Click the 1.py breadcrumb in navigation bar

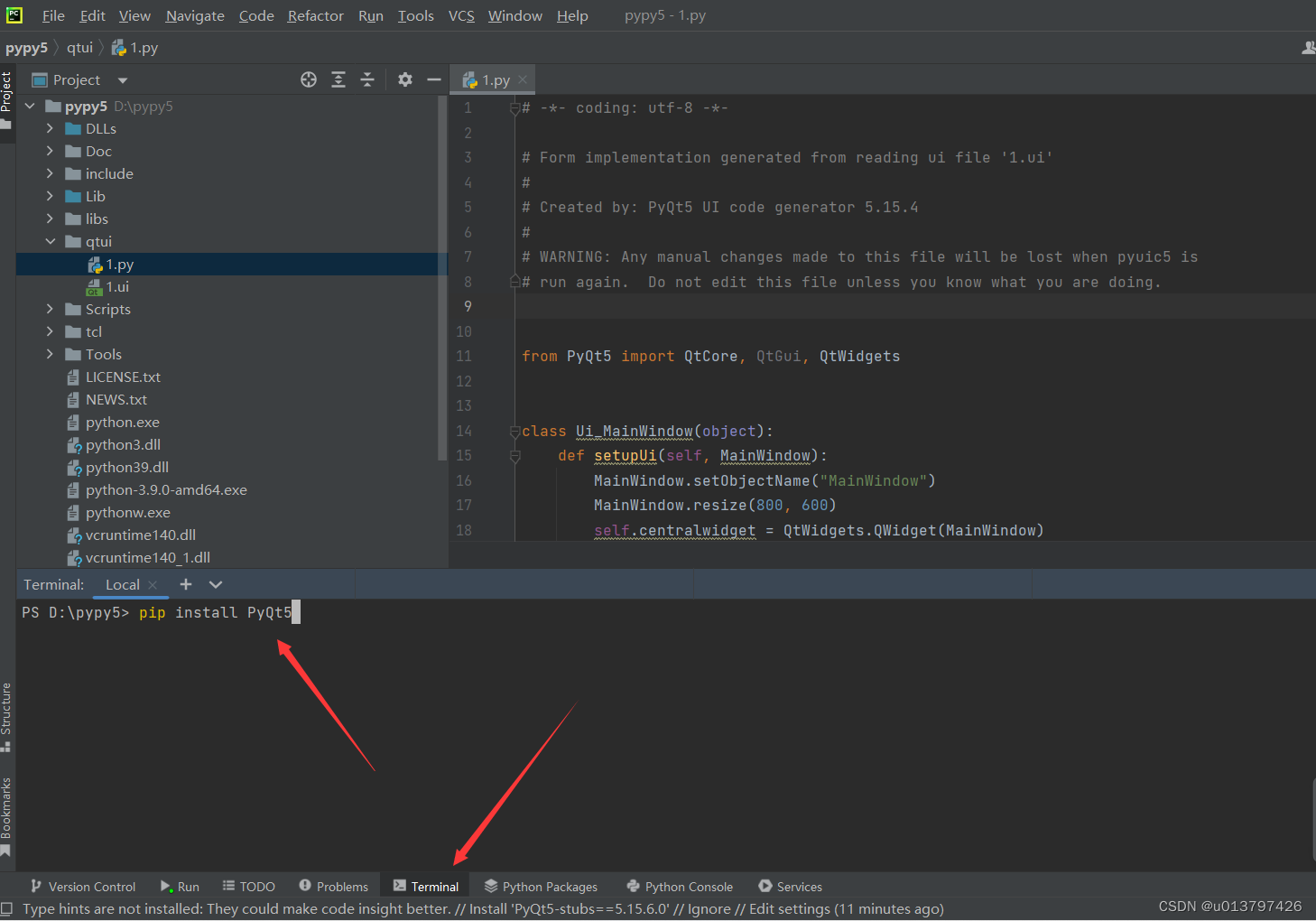pyautogui.click(x=134, y=47)
